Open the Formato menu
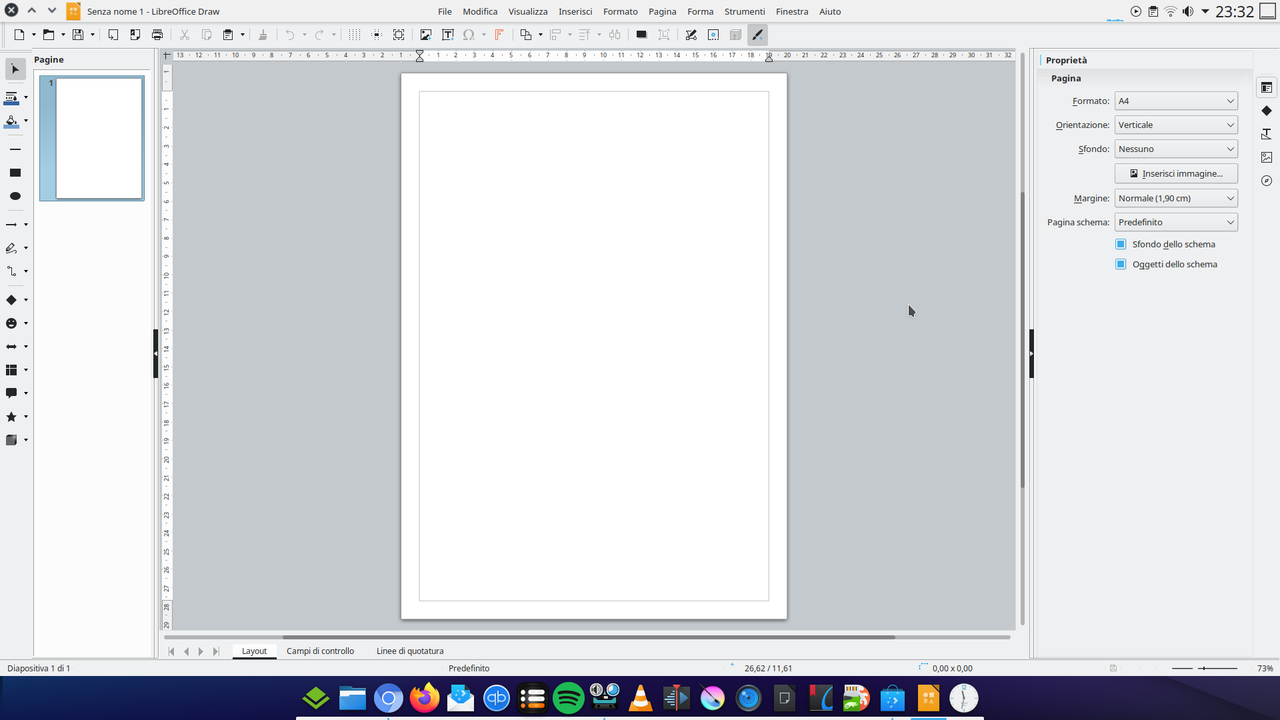The image size is (1280, 720). pyautogui.click(x=620, y=11)
